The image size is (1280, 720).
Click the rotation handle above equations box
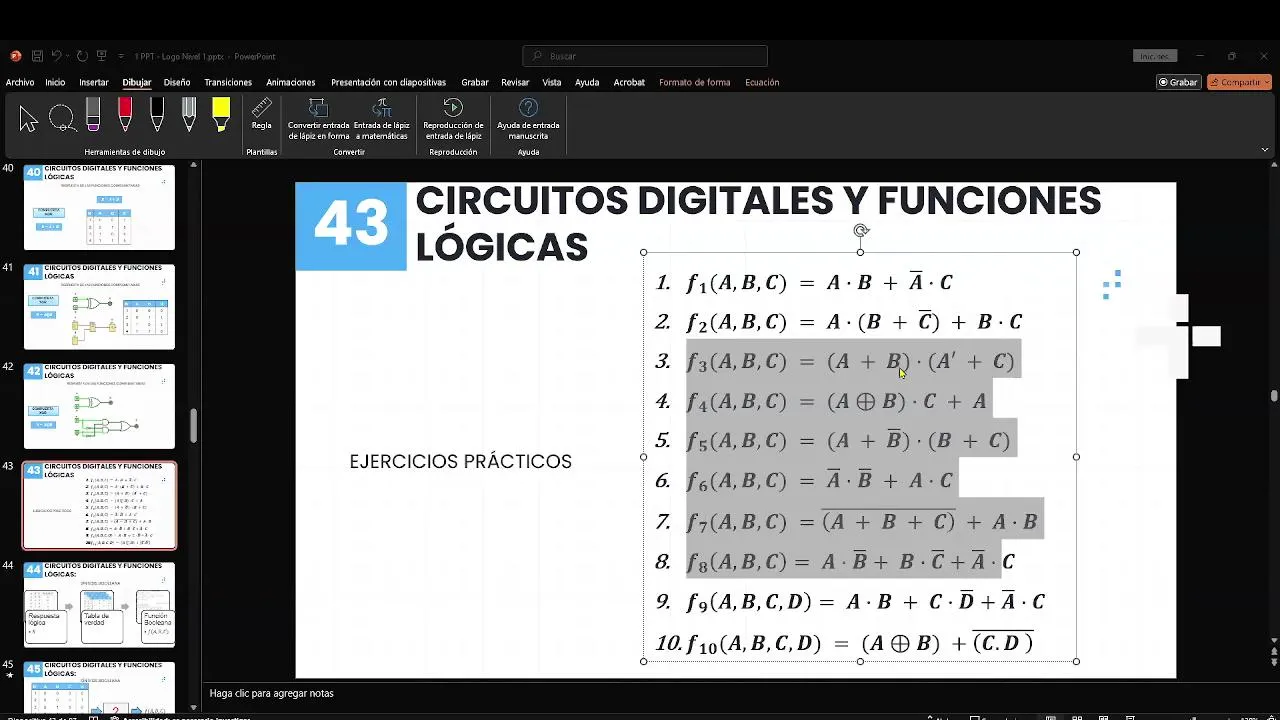coord(861,231)
